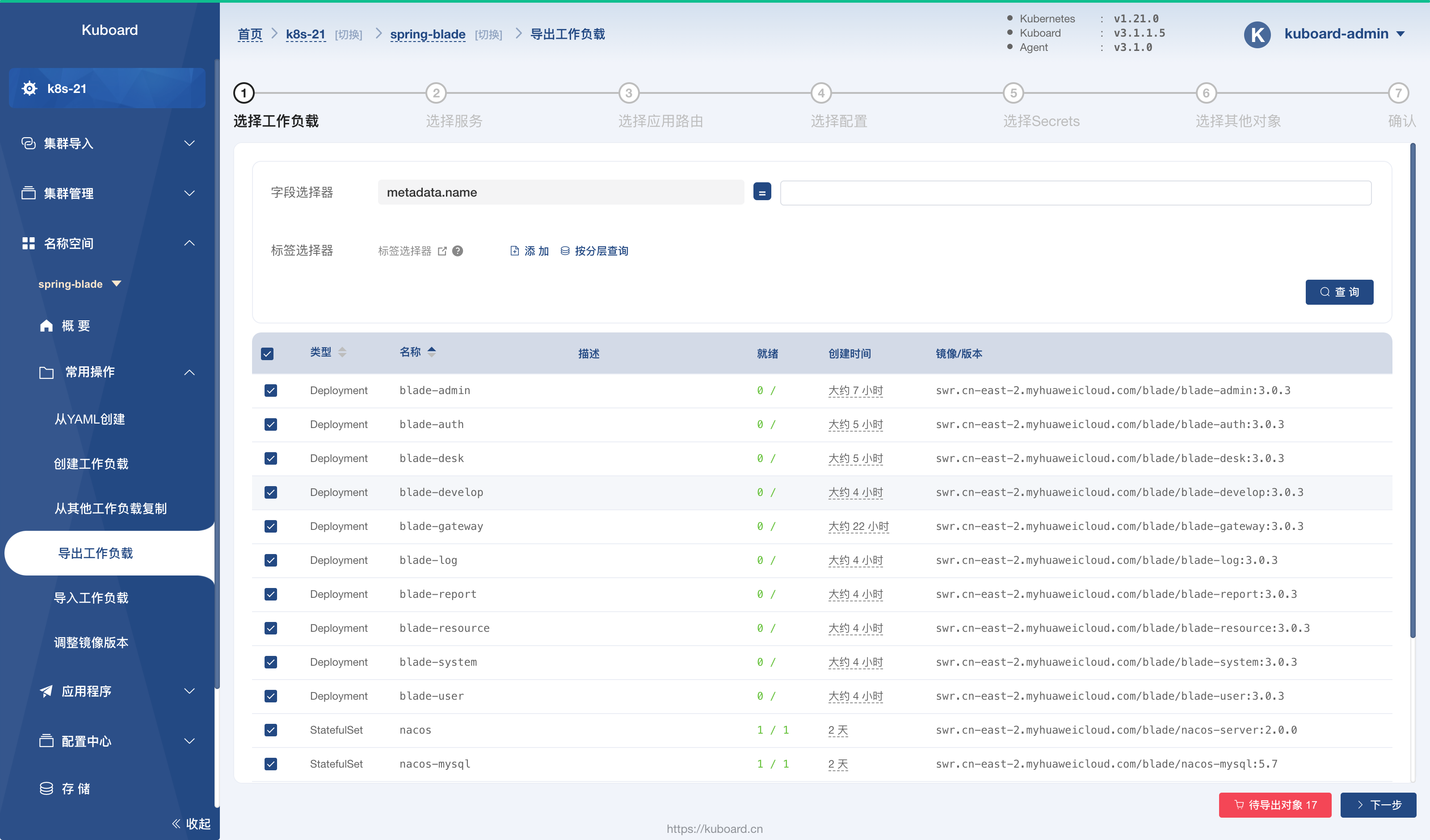Open the spring-blade namespace dropdown
This screenshot has width=1430, height=840.
(x=80, y=284)
